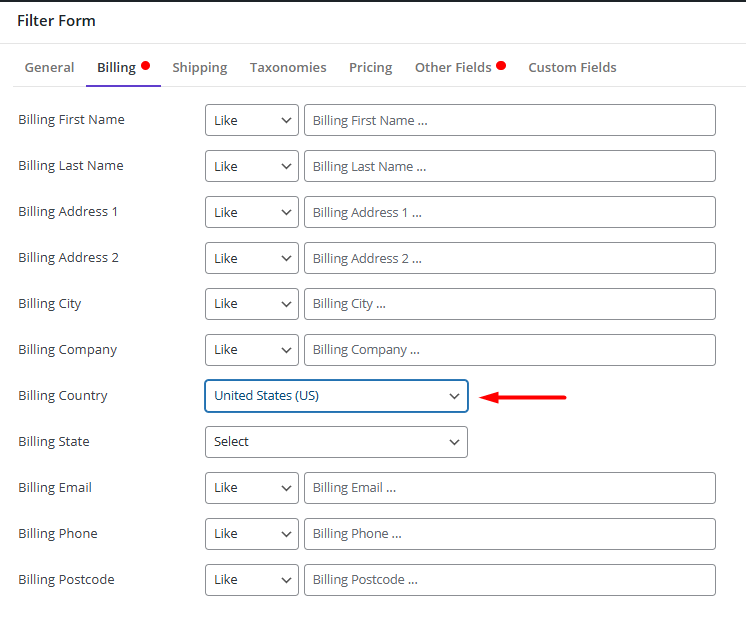Click the Billing Company text field

pos(510,350)
